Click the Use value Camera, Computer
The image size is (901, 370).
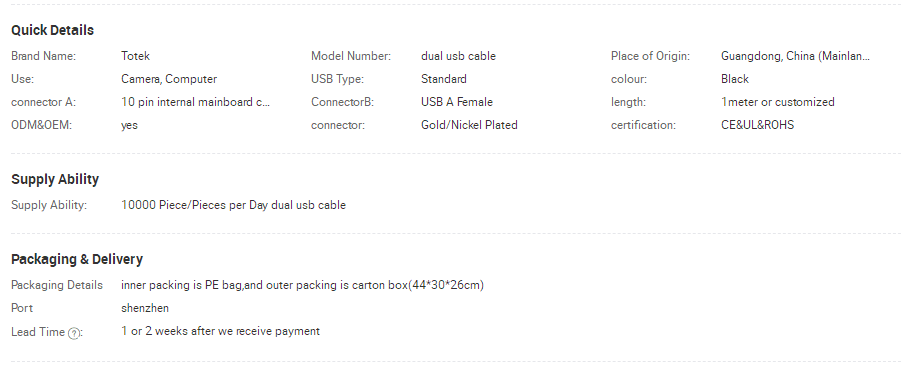(169, 79)
